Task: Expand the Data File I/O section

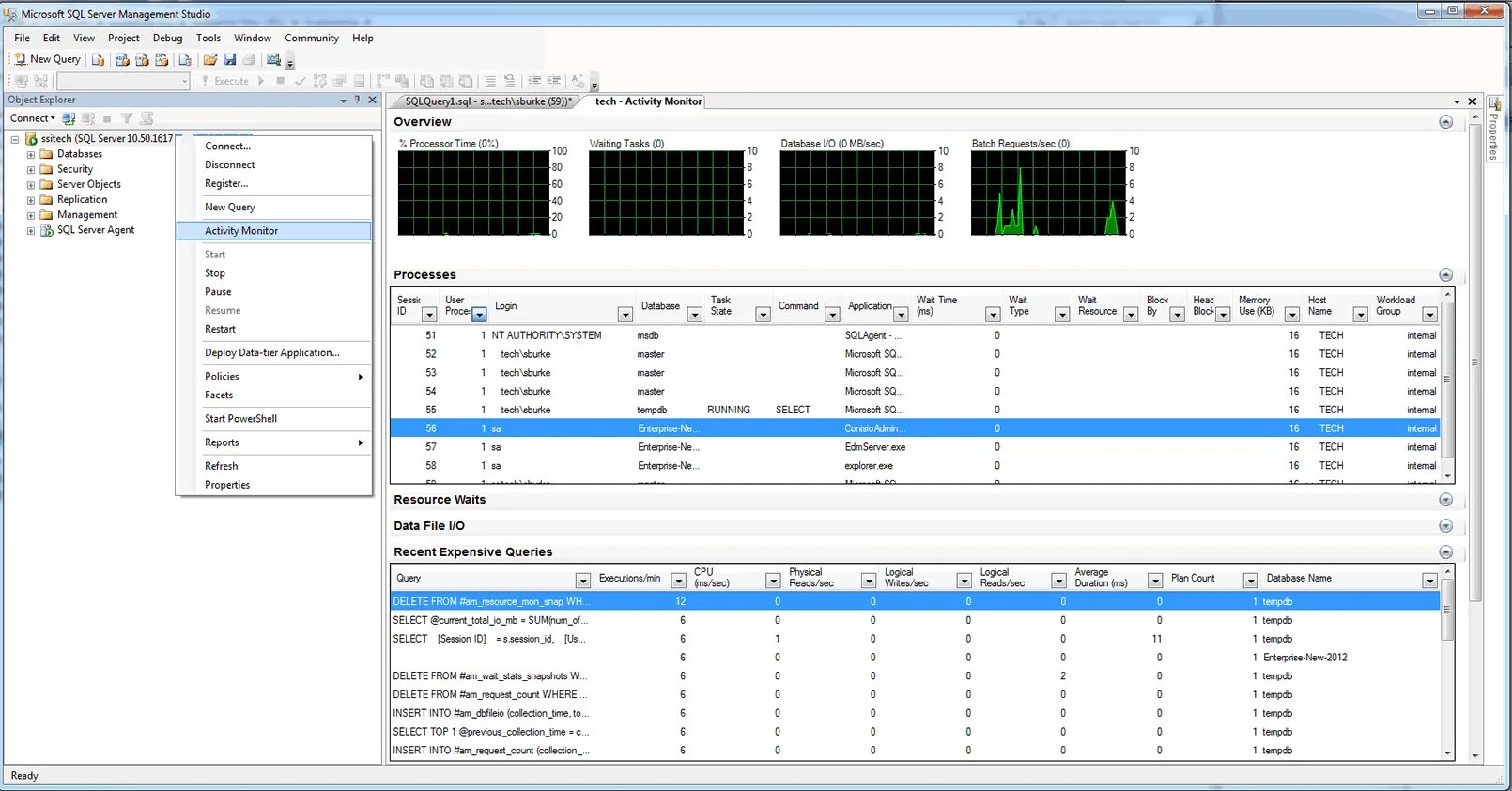Action: [x=1445, y=526]
